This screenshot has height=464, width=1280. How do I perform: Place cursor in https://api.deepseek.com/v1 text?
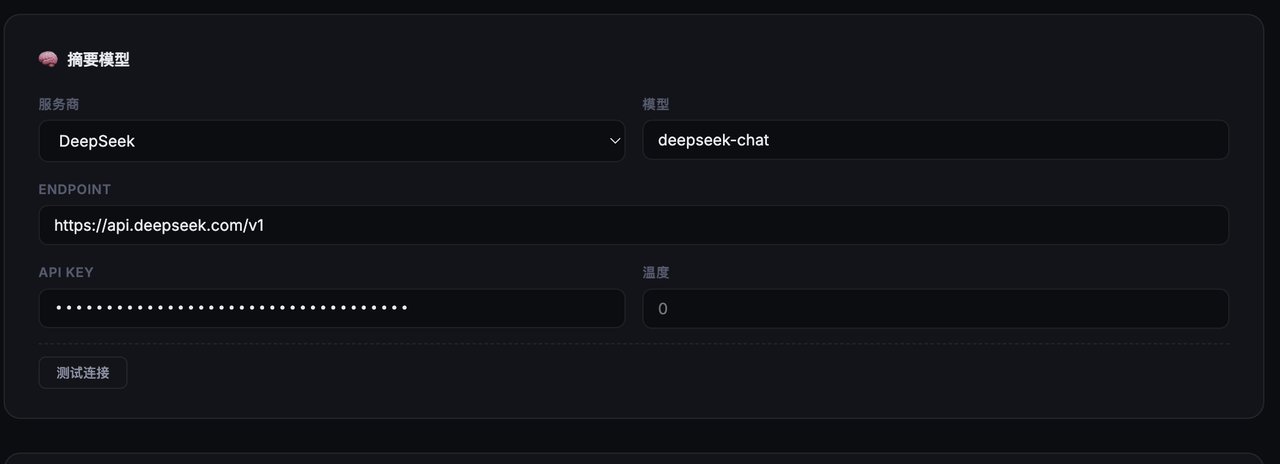pos(159,225)
